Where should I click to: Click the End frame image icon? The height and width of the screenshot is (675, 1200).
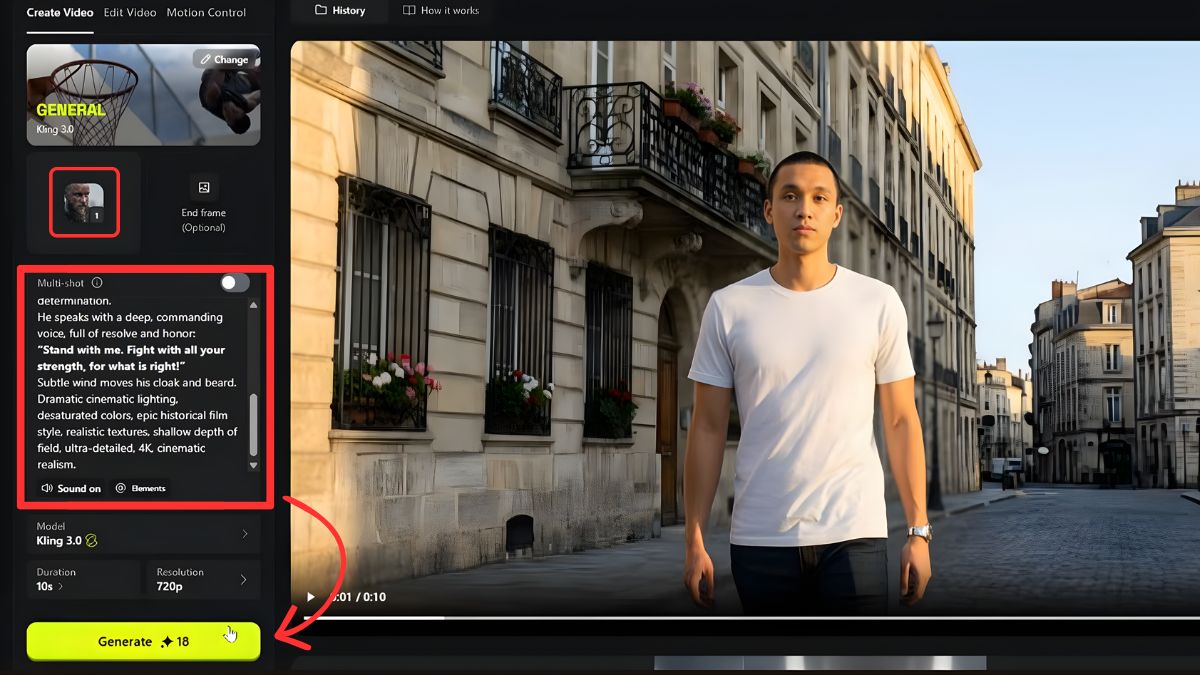coord(204,188)
